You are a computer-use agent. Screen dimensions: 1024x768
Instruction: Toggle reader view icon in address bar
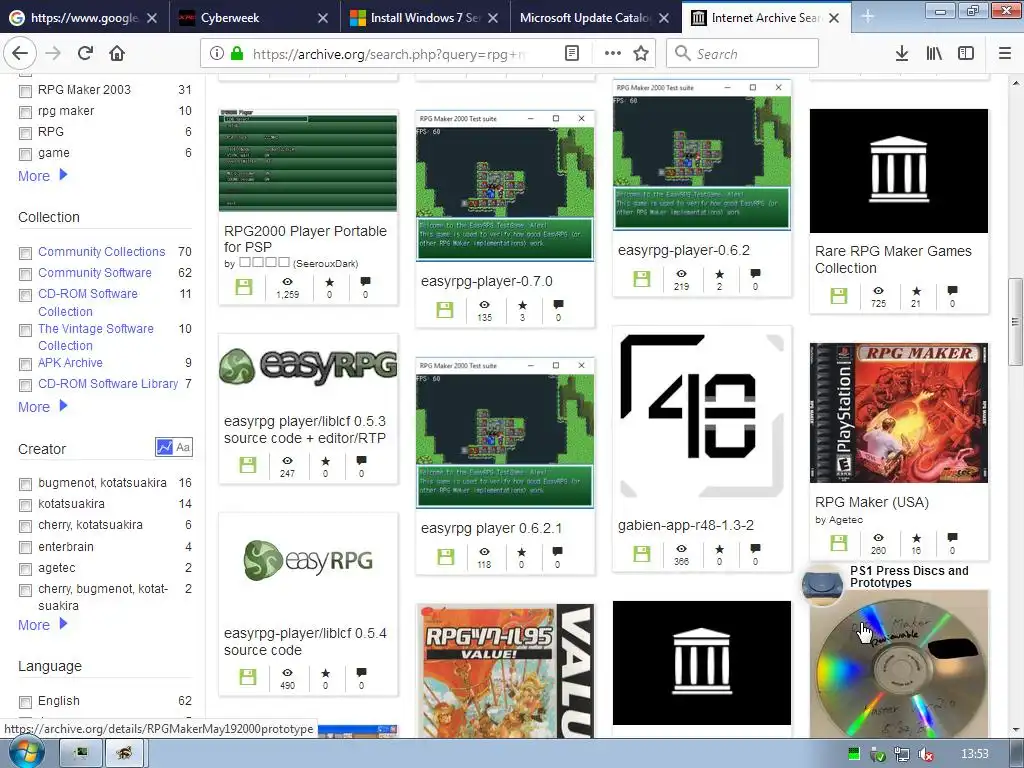tap(572, 54)
